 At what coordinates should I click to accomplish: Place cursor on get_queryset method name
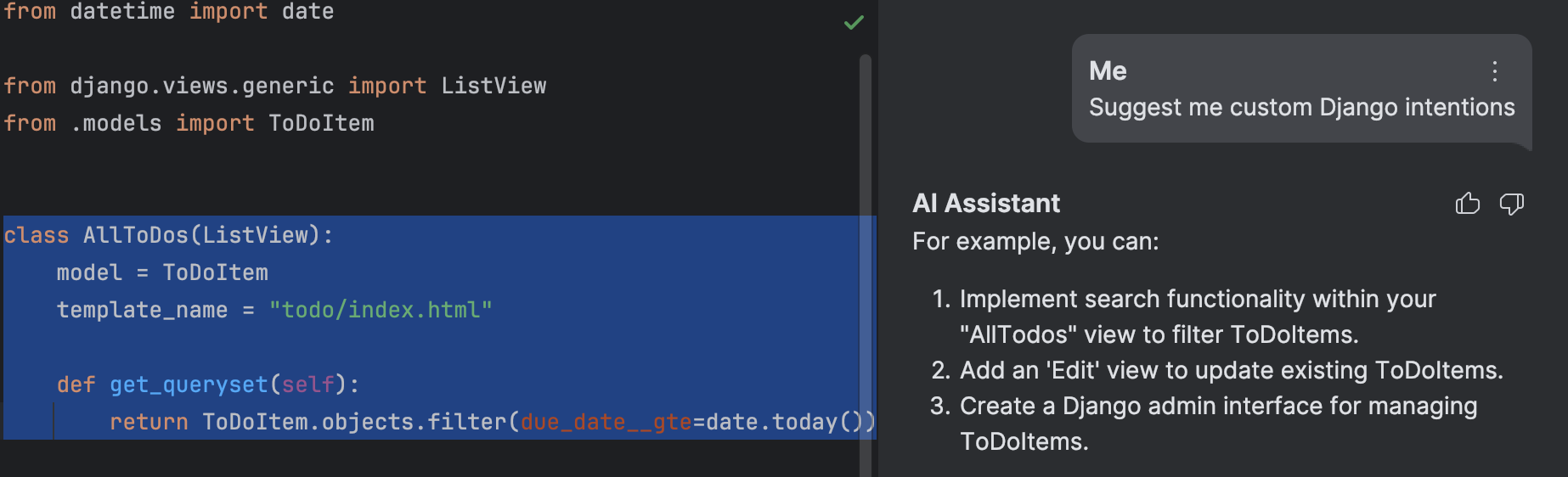tap(189, 384)
